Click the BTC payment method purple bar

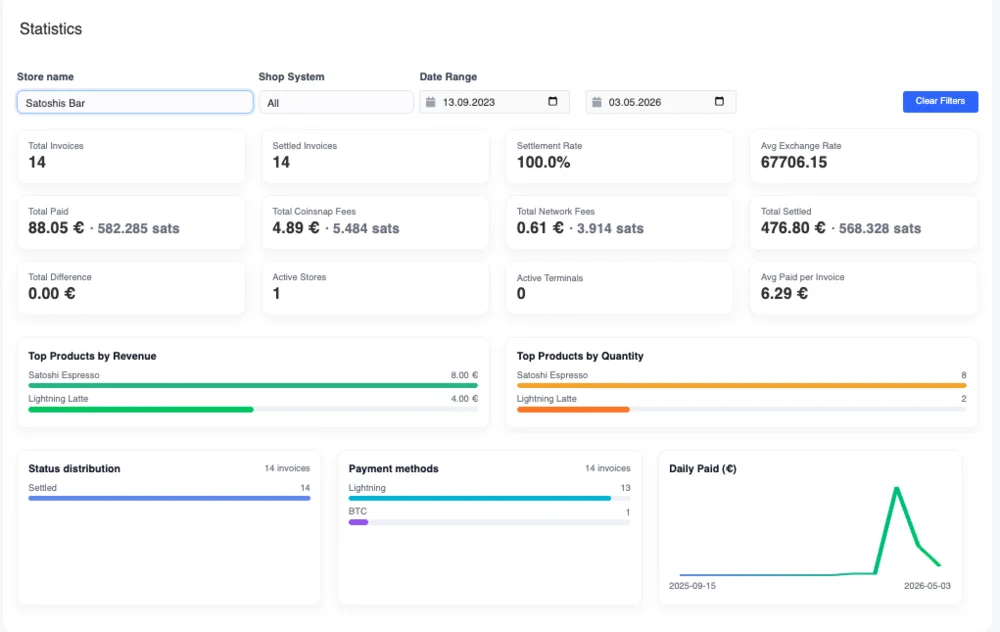pos(358,522)
